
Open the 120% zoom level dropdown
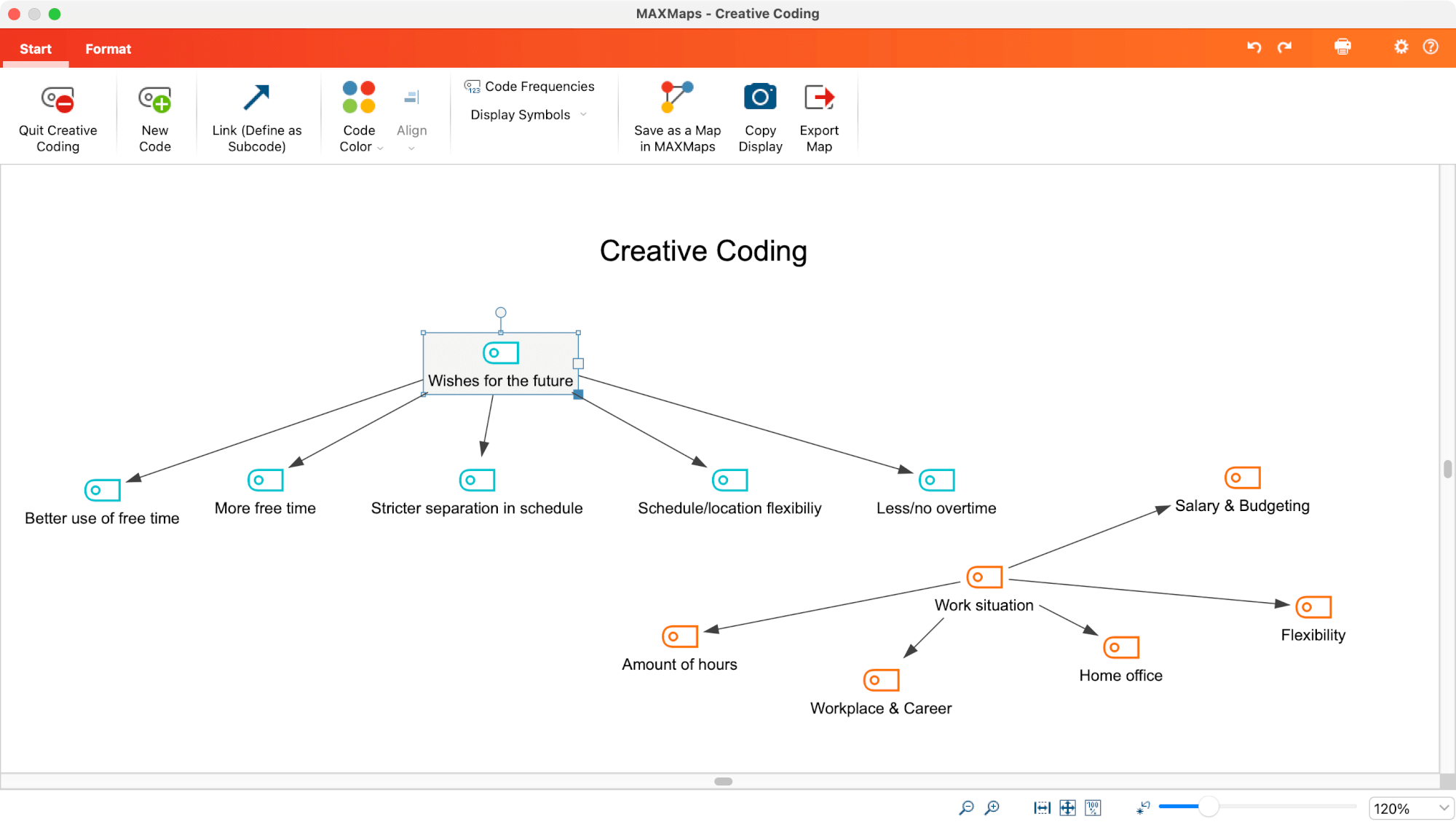tap(1412, 809)
